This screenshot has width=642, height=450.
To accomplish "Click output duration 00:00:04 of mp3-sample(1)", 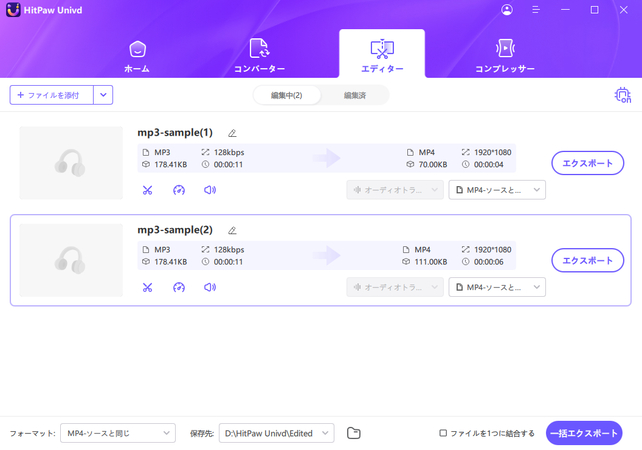I will pos(488,165).
